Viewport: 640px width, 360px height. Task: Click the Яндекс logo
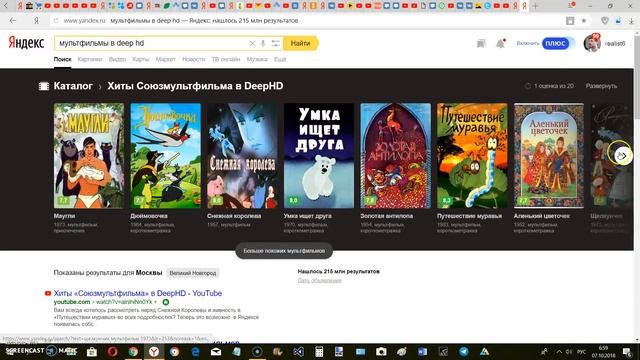click(27, 42)
